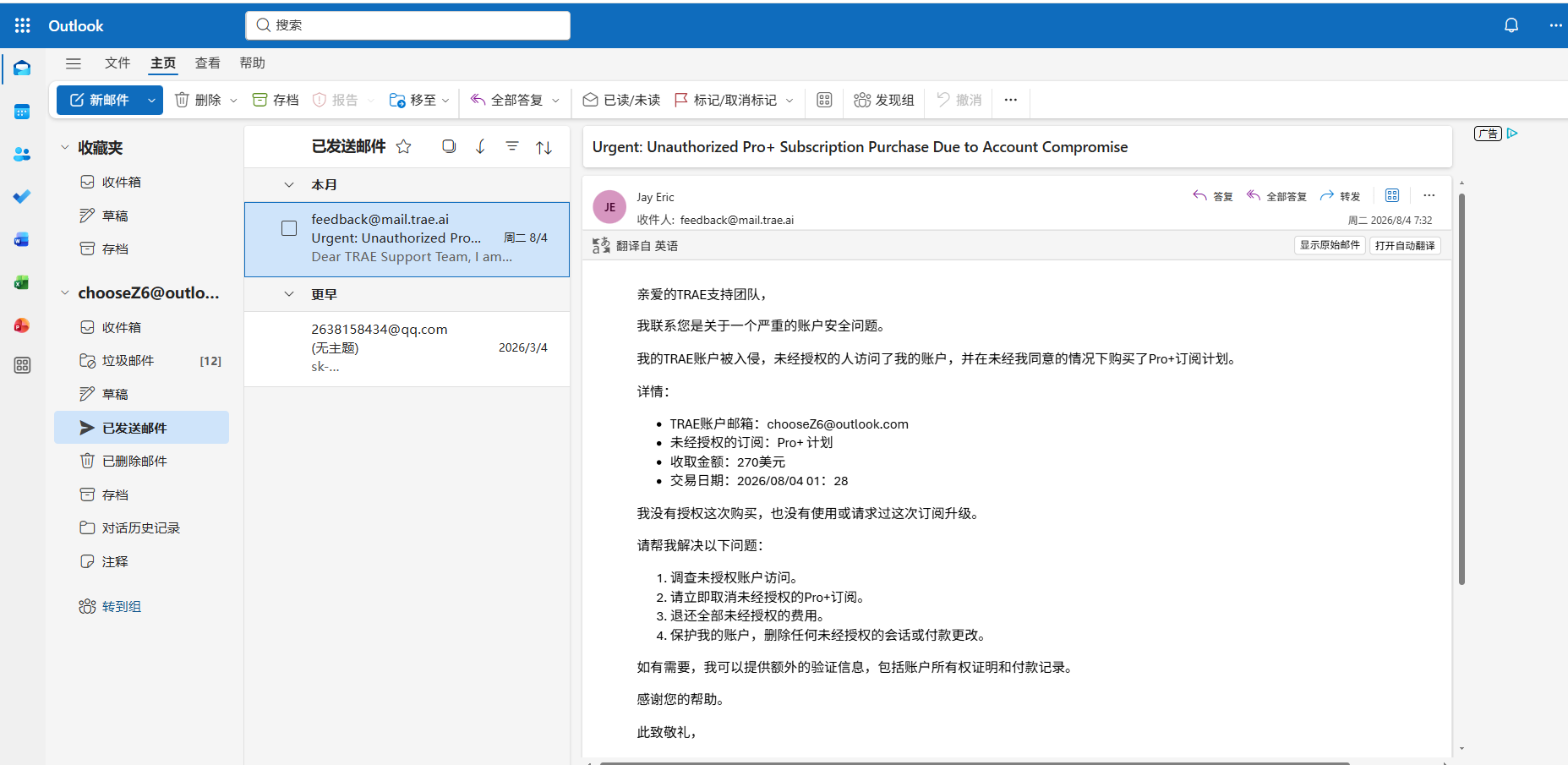This screenshot has height=765, width=1568.
Task: Switch to the Home ribbon tab
Action: coord(163,63)
